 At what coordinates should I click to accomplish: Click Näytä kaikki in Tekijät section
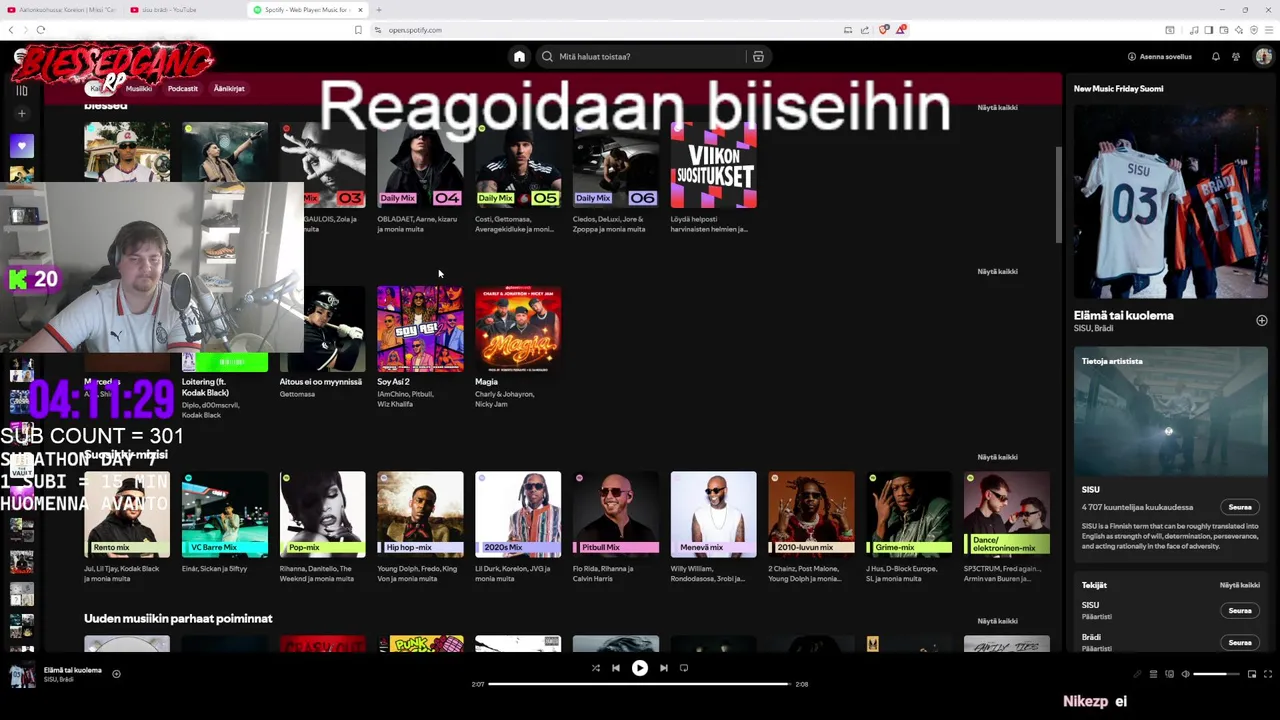pos(1239,585)
